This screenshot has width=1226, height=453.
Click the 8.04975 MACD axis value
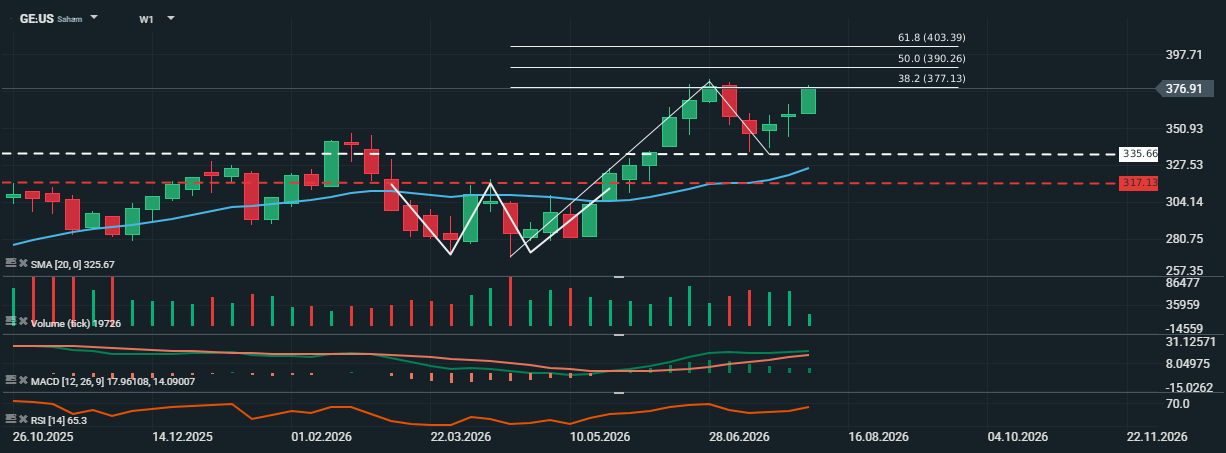point(1190,365)
